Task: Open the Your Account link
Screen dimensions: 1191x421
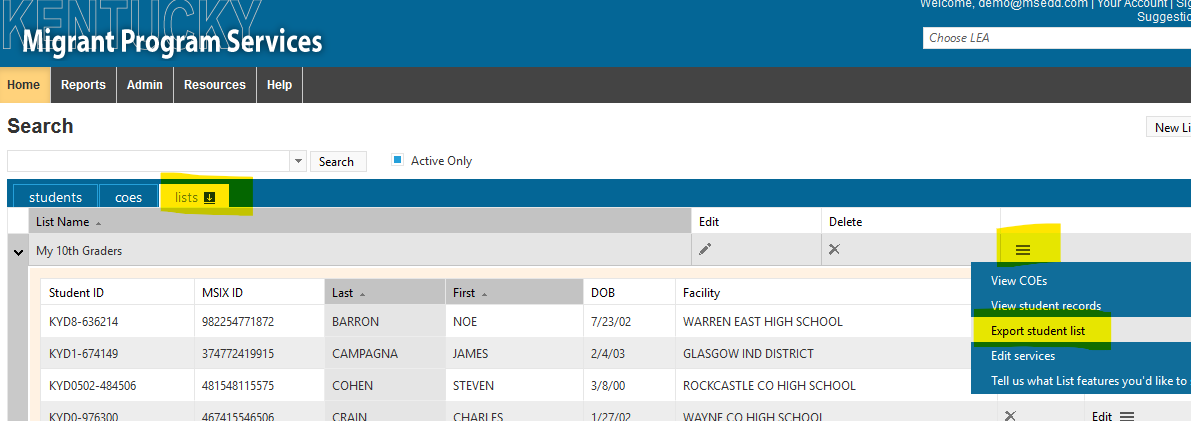Action: (1131, 4)
